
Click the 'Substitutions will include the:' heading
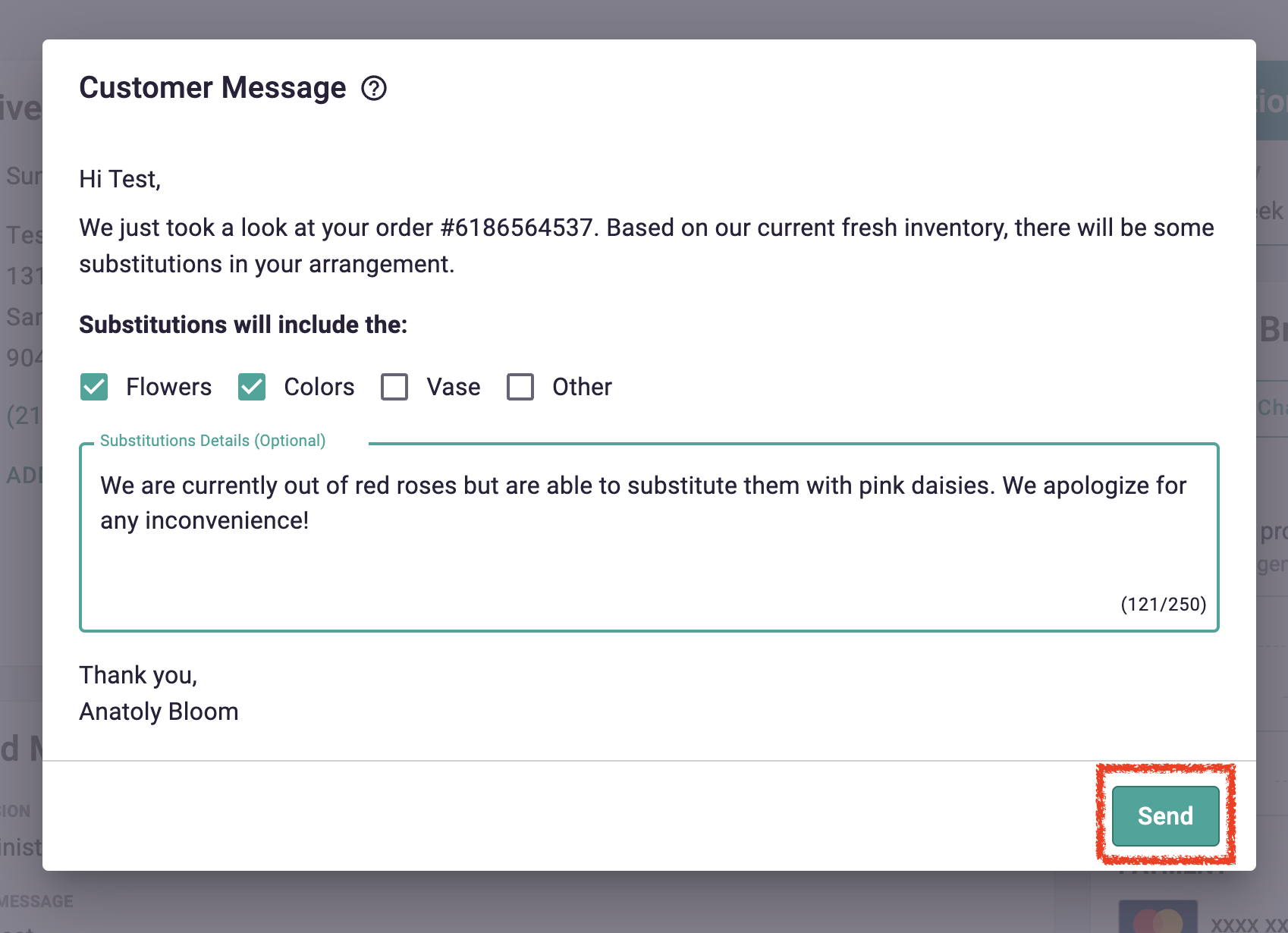(x=243, y=325)
